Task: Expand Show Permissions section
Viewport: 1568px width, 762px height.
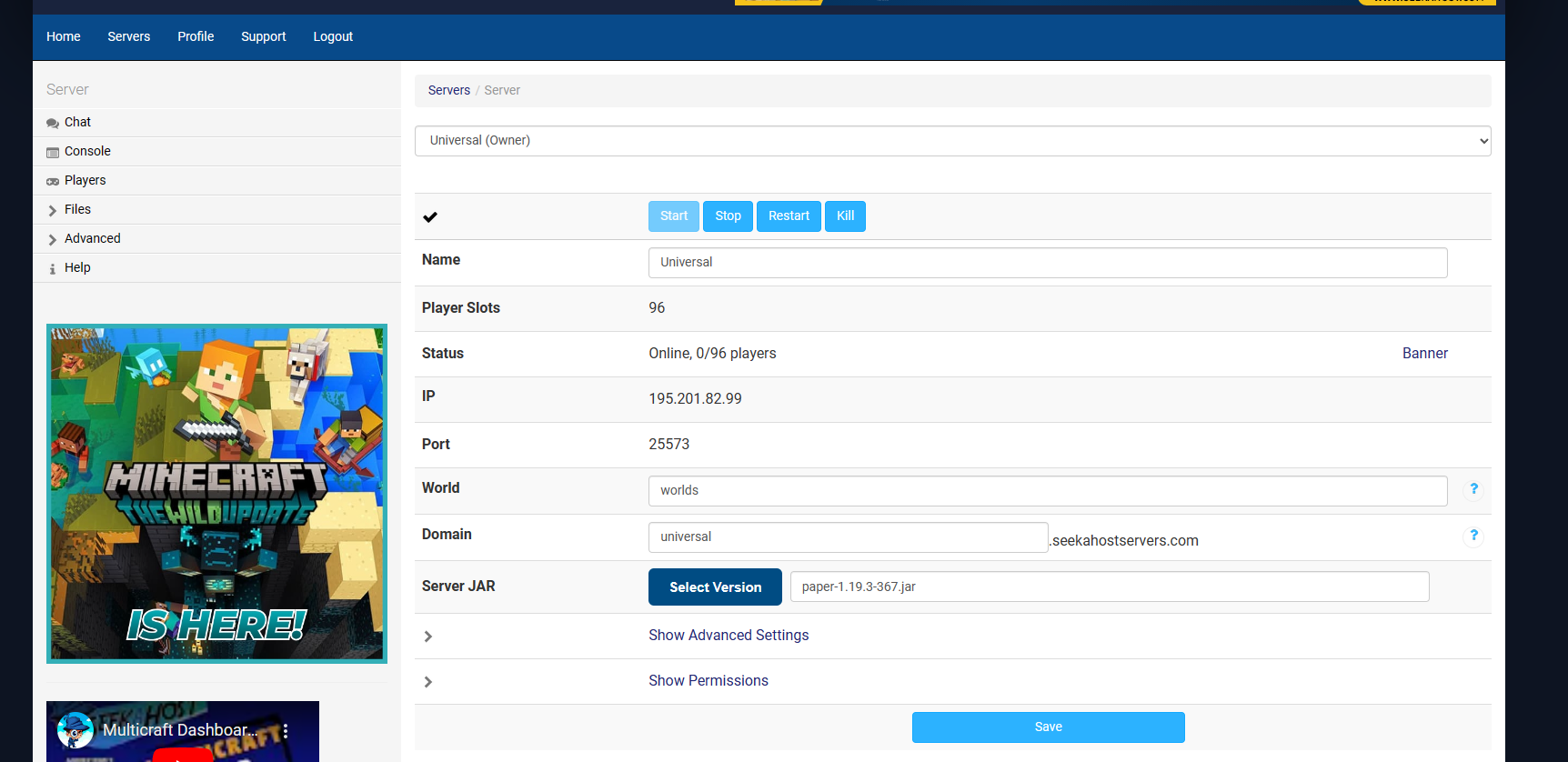Action: [708, 681]
